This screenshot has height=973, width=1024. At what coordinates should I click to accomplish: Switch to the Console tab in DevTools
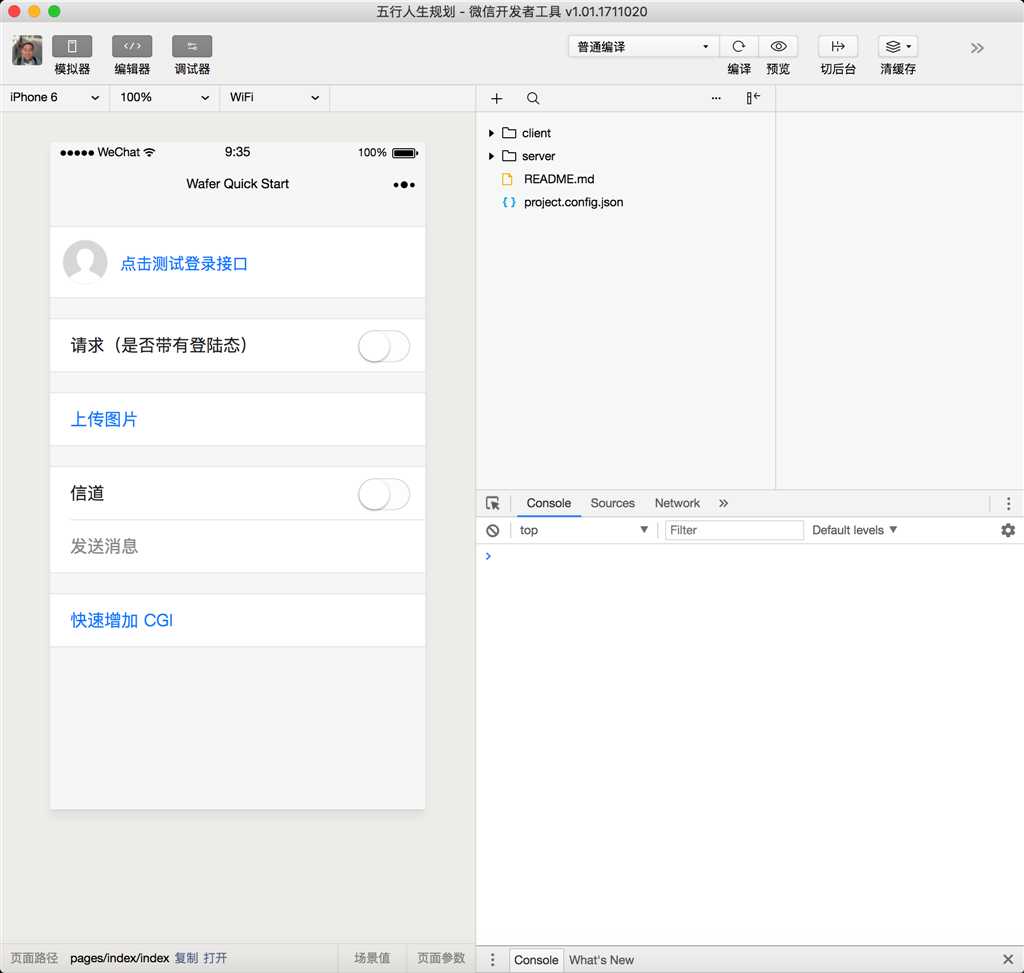click(x=549, y=503)
